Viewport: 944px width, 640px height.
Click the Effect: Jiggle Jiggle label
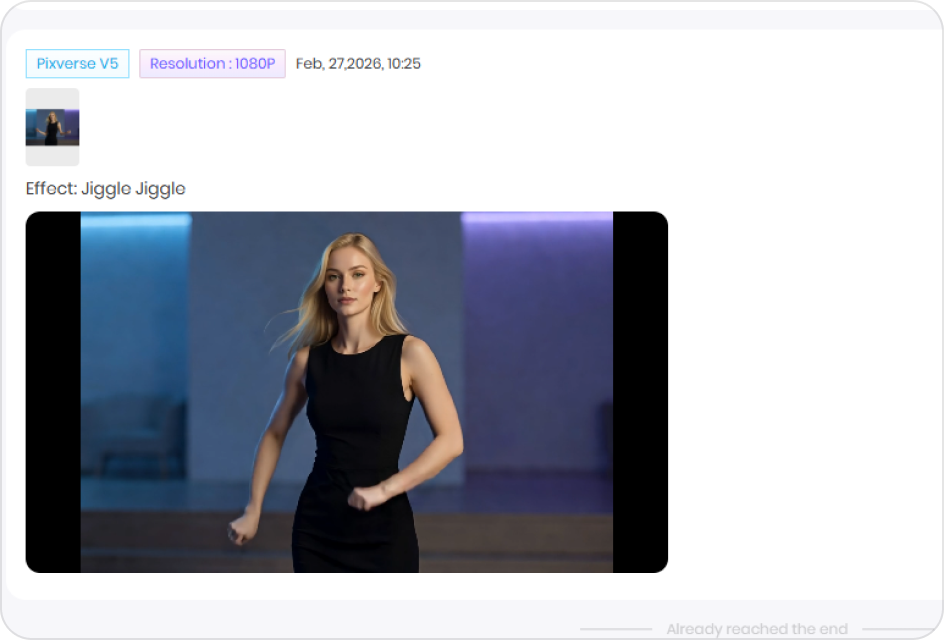[104, 189]
